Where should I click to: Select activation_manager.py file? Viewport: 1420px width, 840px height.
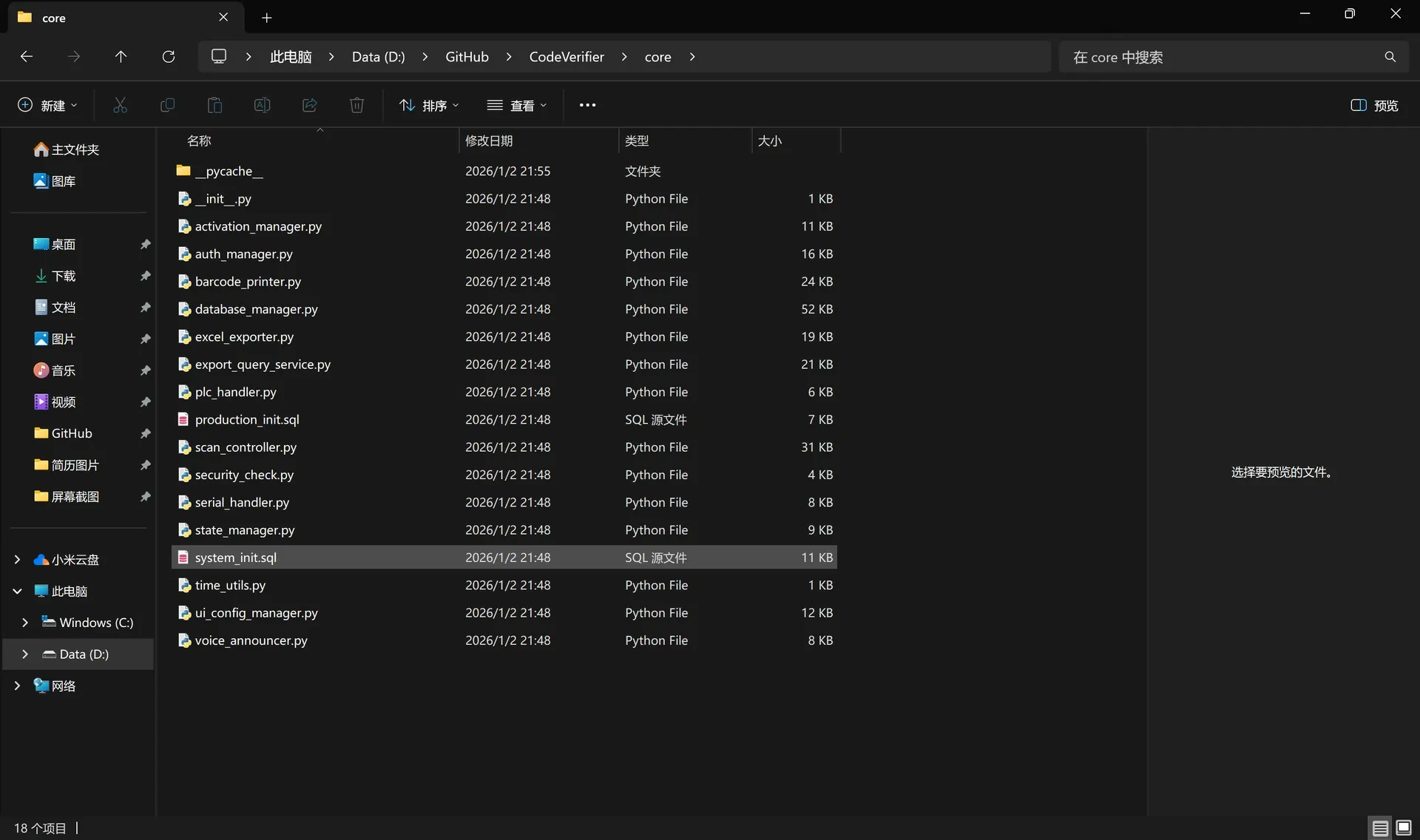tap(504, 226)
